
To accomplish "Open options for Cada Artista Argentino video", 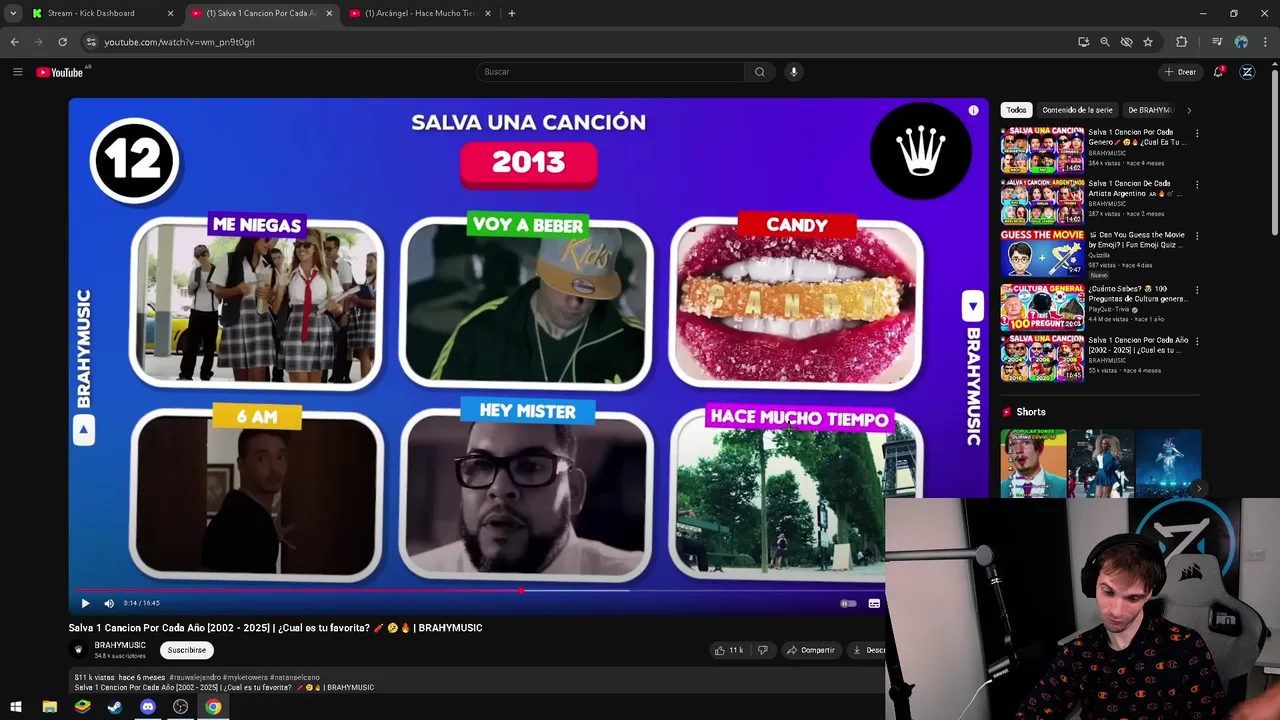I will point(1197,185).
